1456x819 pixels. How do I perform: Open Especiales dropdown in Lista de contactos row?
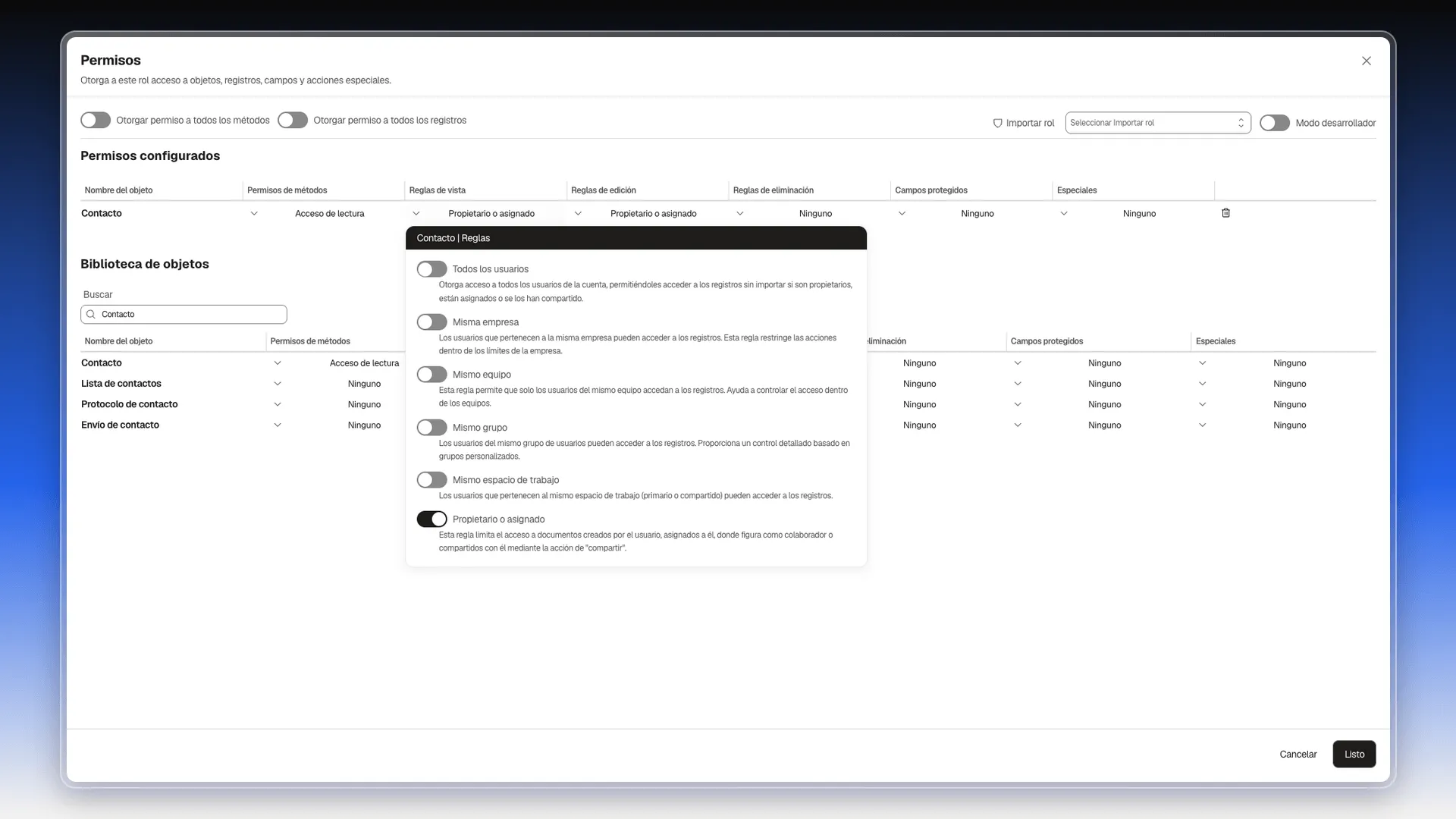1202,384
